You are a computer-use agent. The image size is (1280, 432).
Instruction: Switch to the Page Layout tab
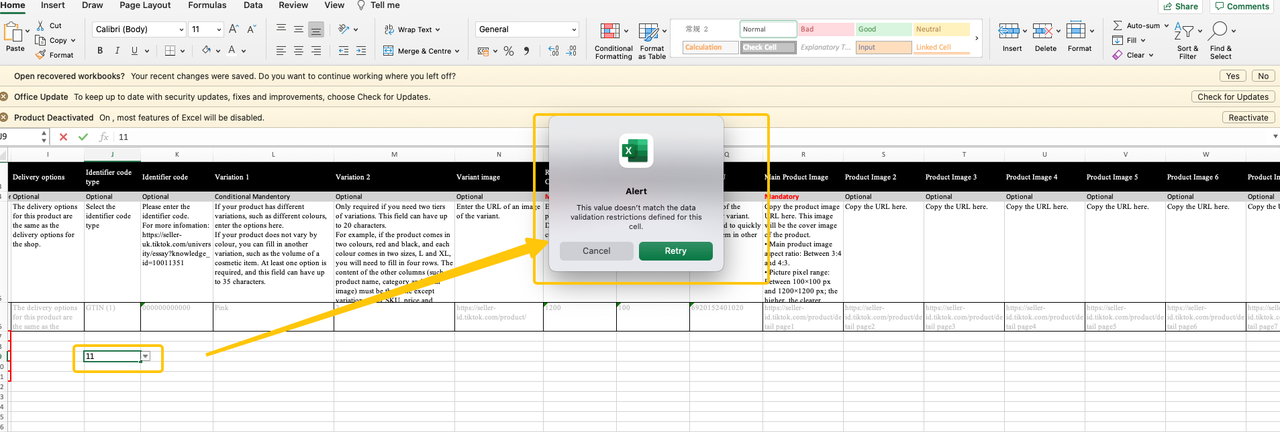point(144,5)
